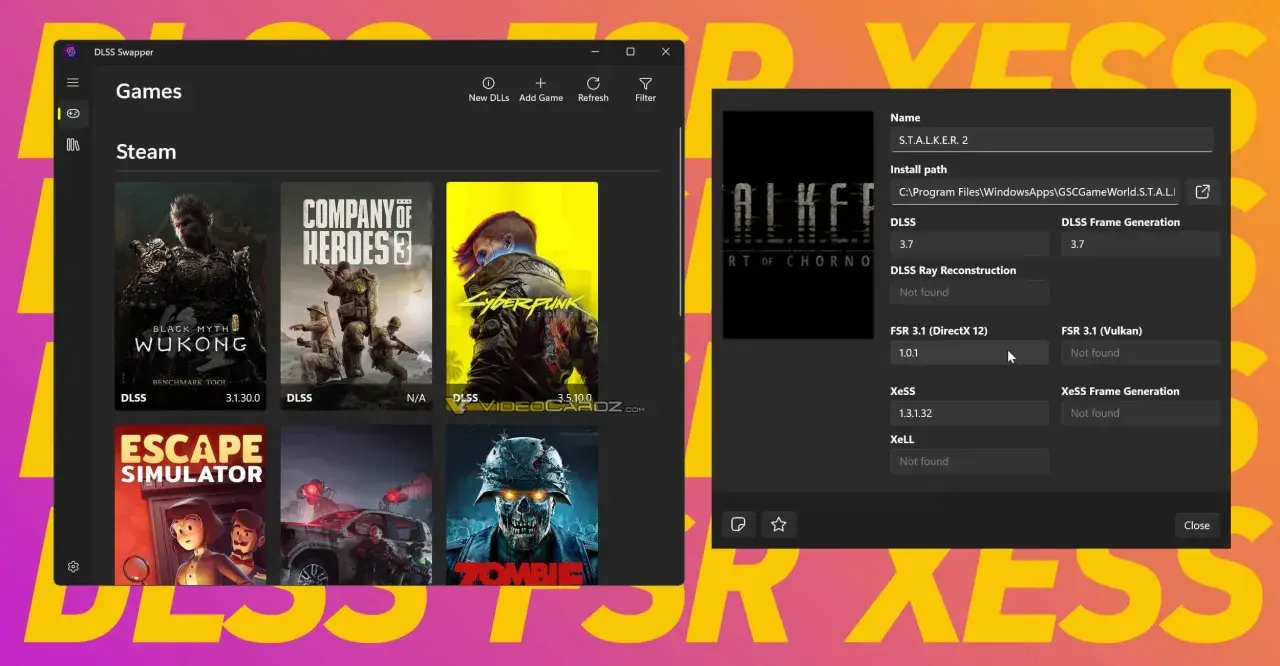Viewport: 1280px width, 666px height.
Task: Open Settings gear in DLSS Swapper
Action: pos(73,567)
